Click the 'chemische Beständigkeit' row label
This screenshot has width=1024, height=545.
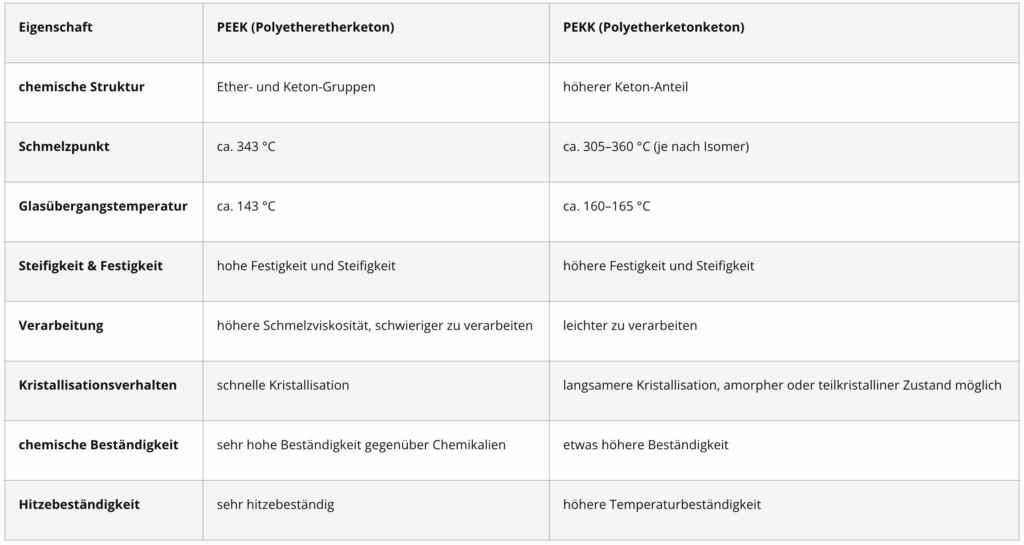click(99, 445)
